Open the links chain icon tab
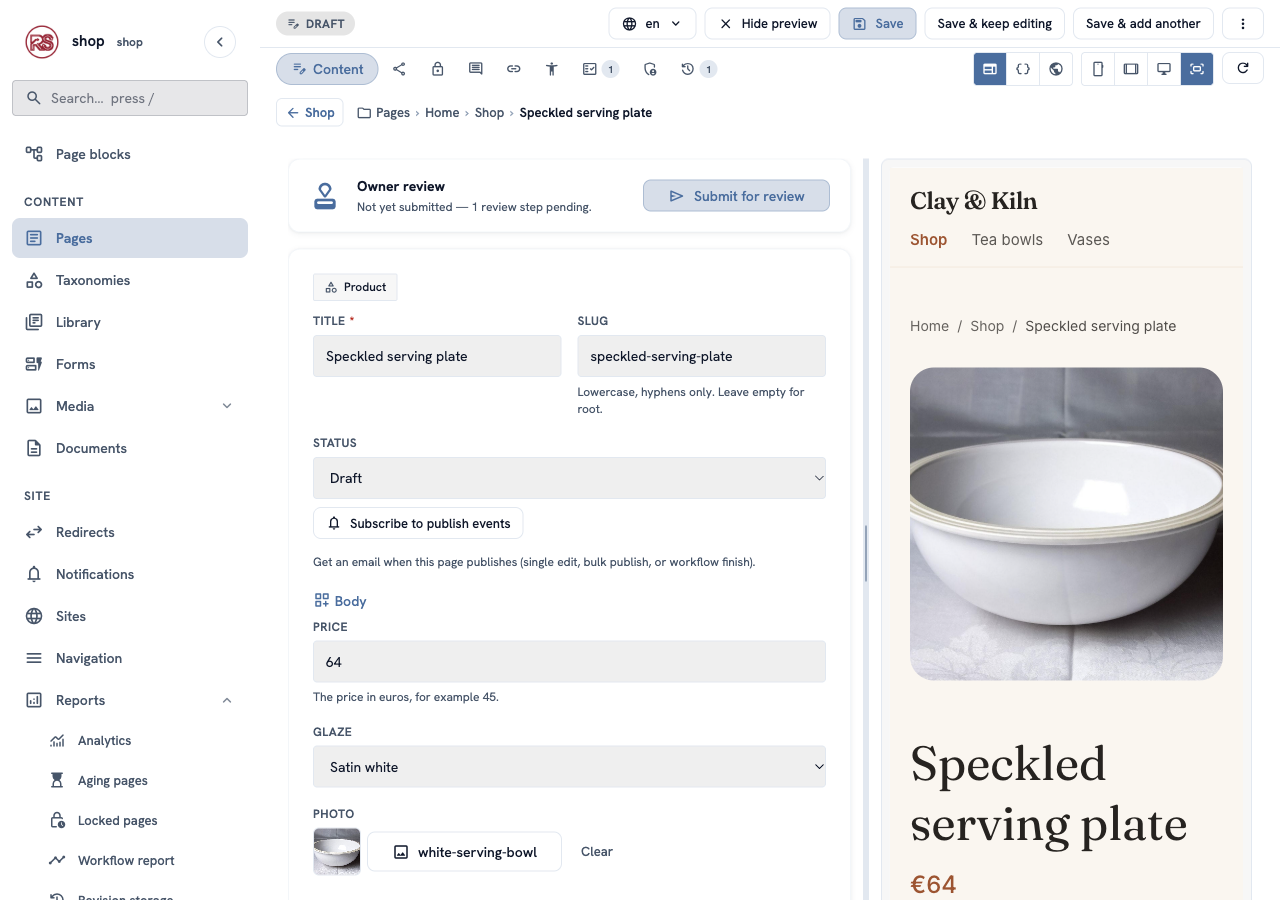This screenshot has height=900, width=1280. 513,69
